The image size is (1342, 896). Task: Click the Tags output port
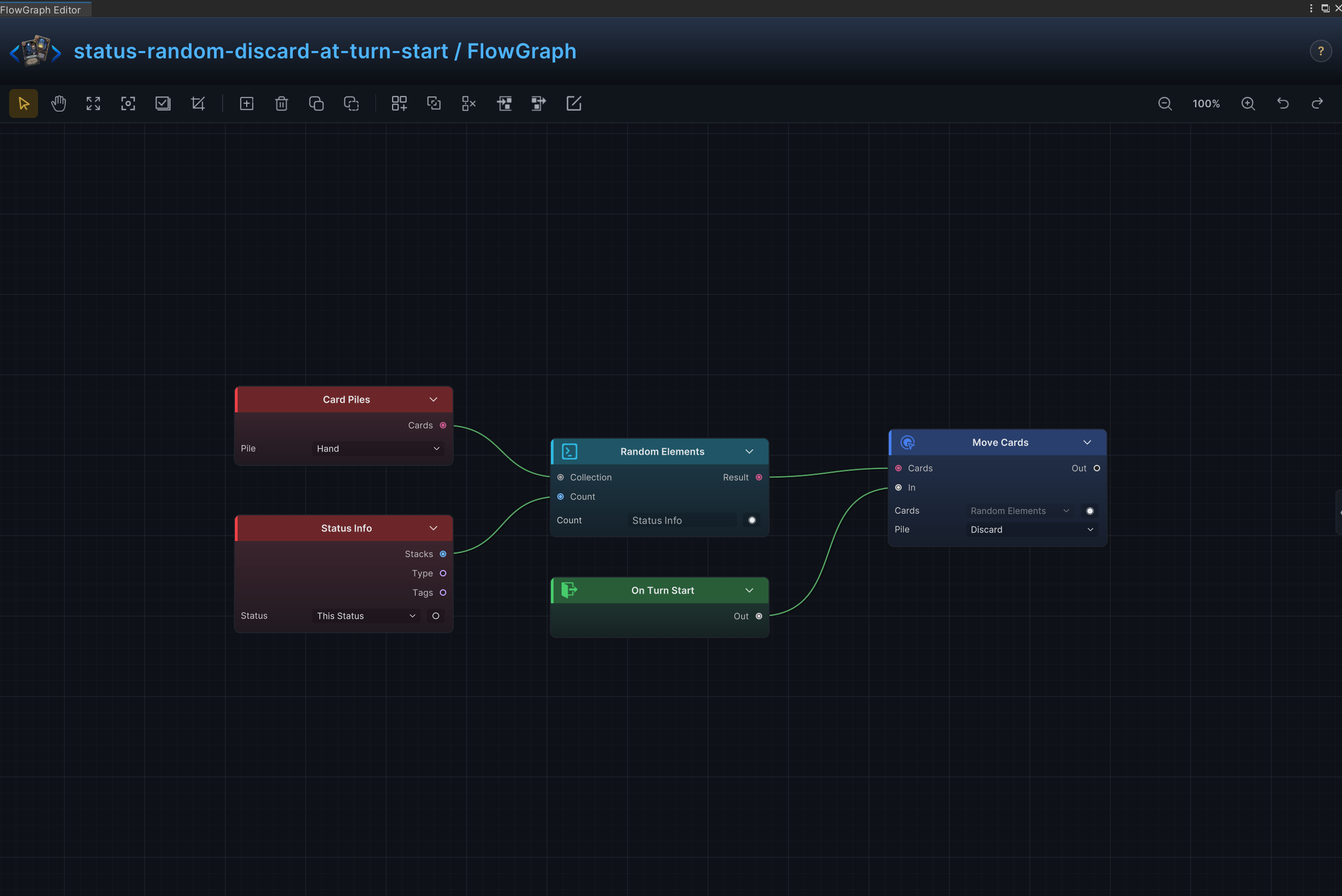[x=443, y=593]
